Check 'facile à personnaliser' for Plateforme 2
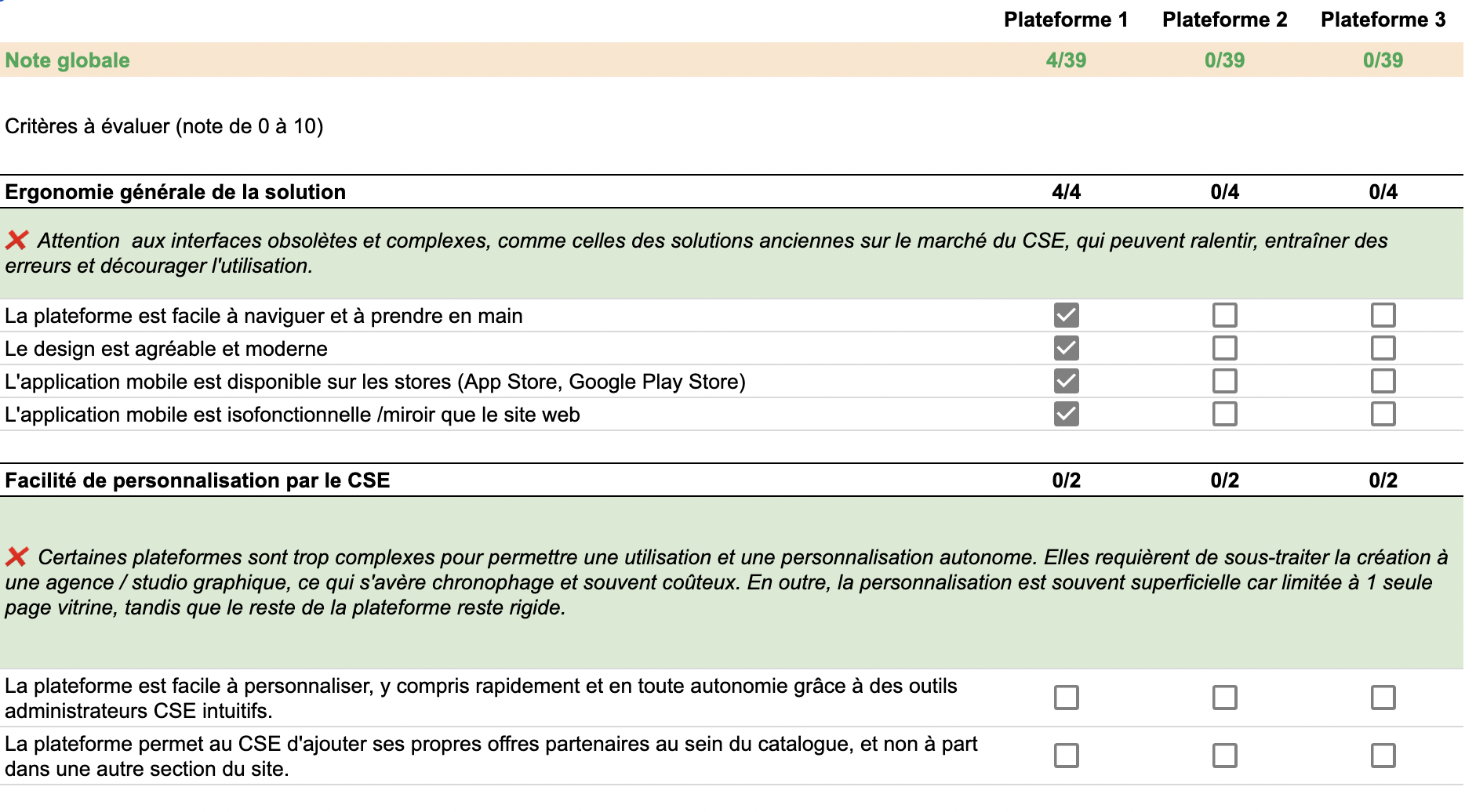 point(1224,698)
